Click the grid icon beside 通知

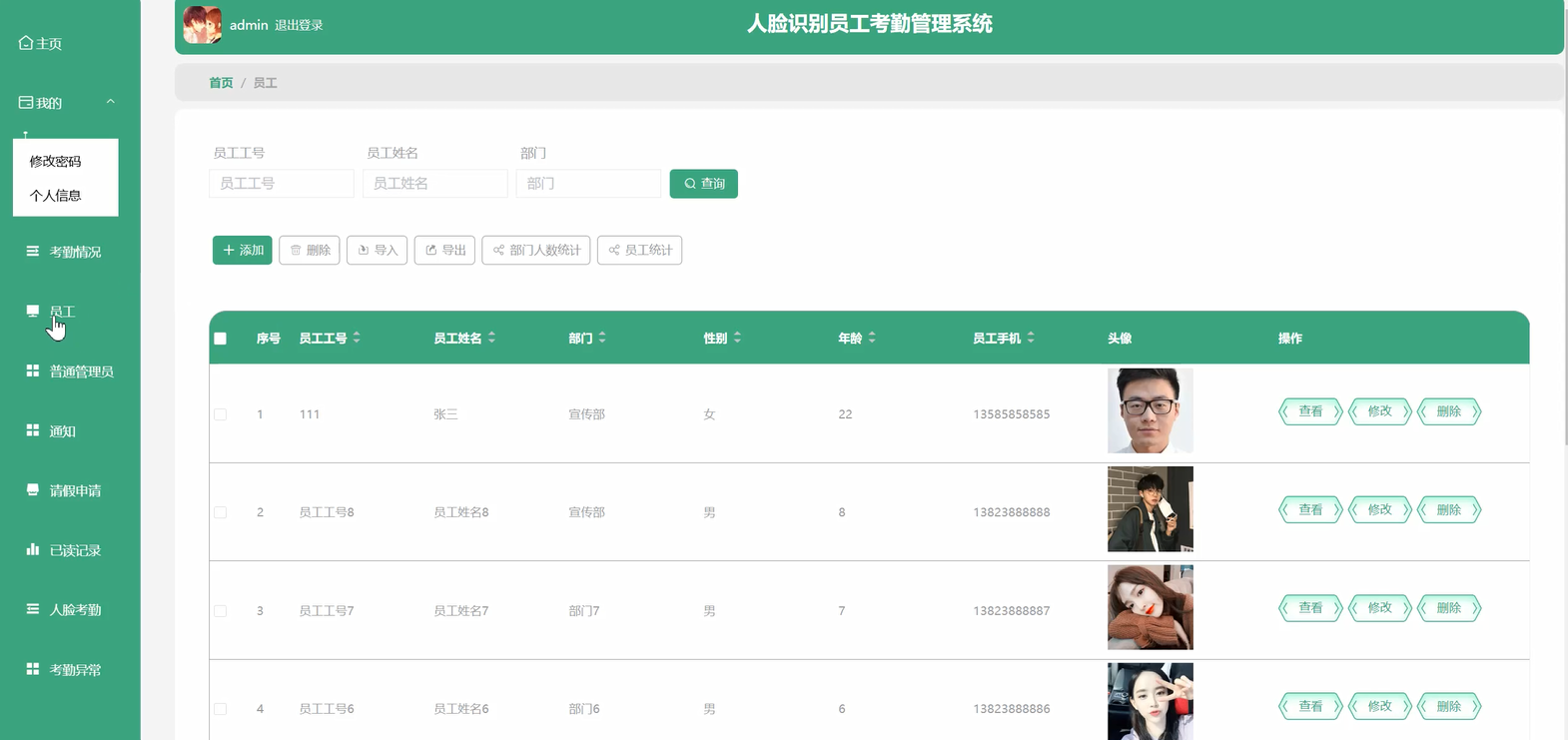pos(33,430)
